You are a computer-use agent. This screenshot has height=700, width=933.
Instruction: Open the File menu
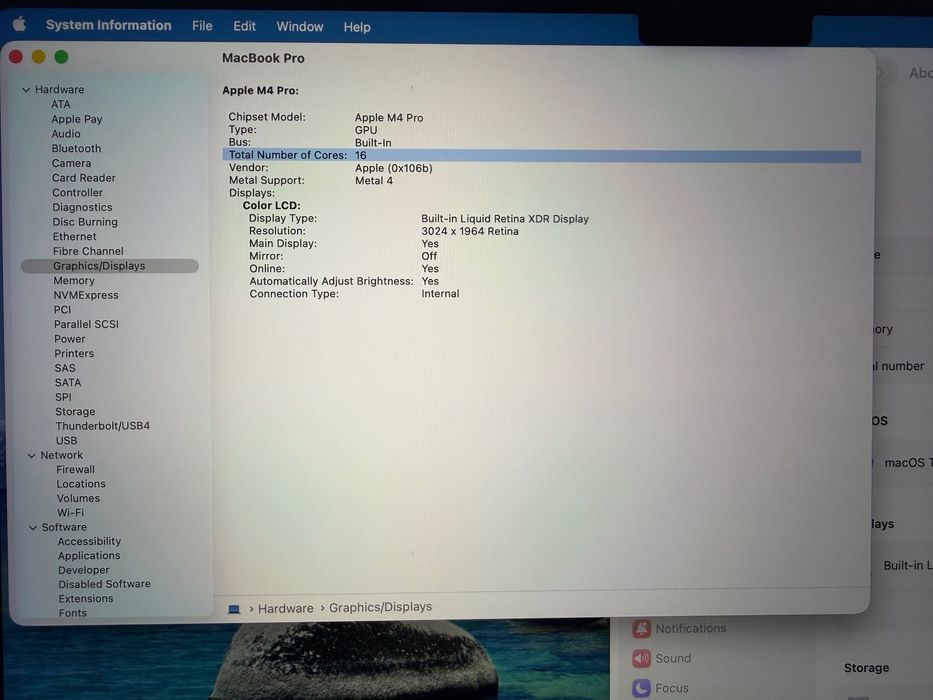tap(202, 26)
